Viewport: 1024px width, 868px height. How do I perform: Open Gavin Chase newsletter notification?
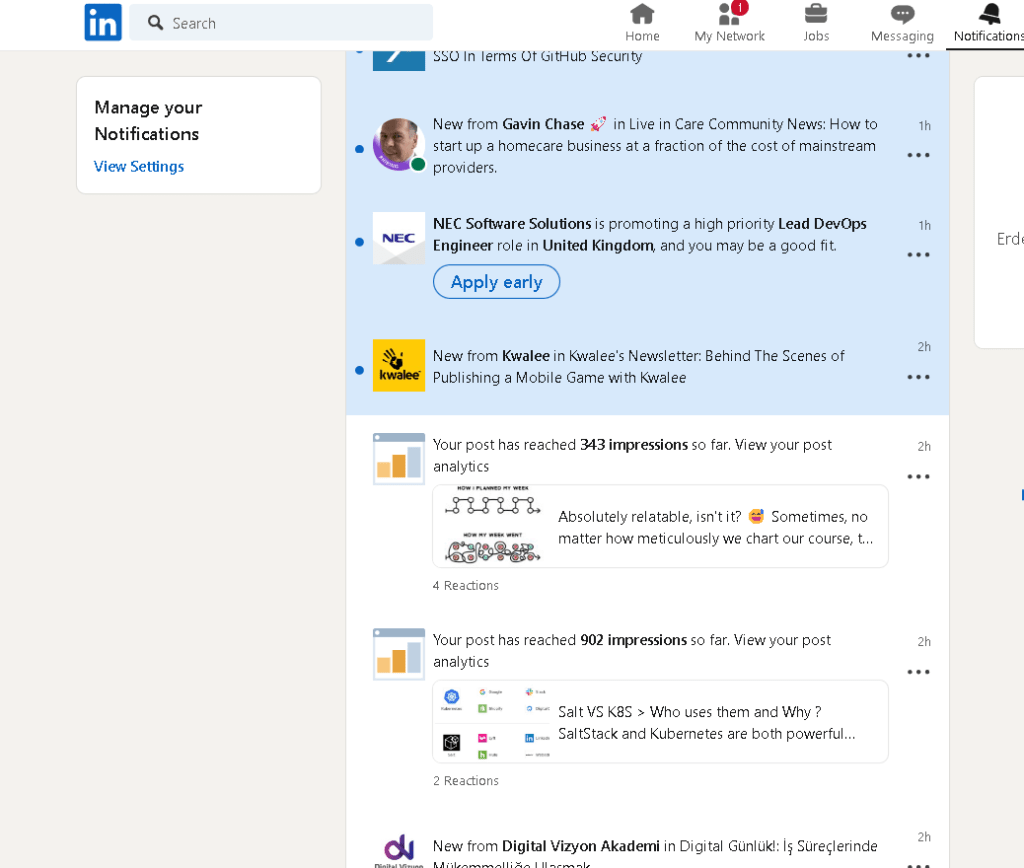coord(655,146)
